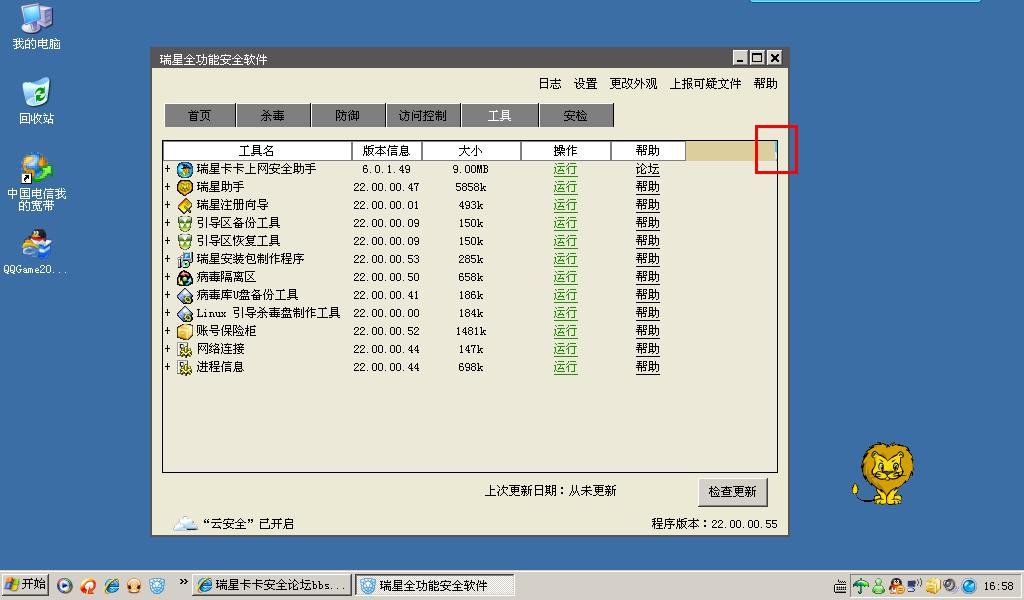Click the lion mascot on the desktop
1024x600 pixels.
(x=884, y=473)
